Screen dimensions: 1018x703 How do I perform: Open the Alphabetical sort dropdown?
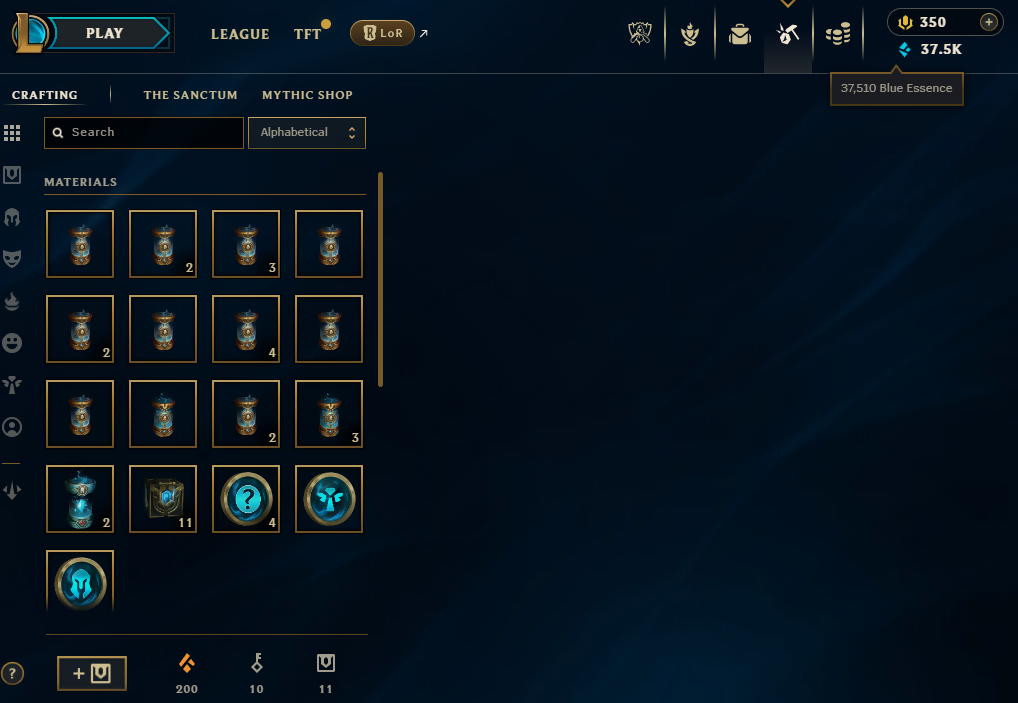click(307, 132)
